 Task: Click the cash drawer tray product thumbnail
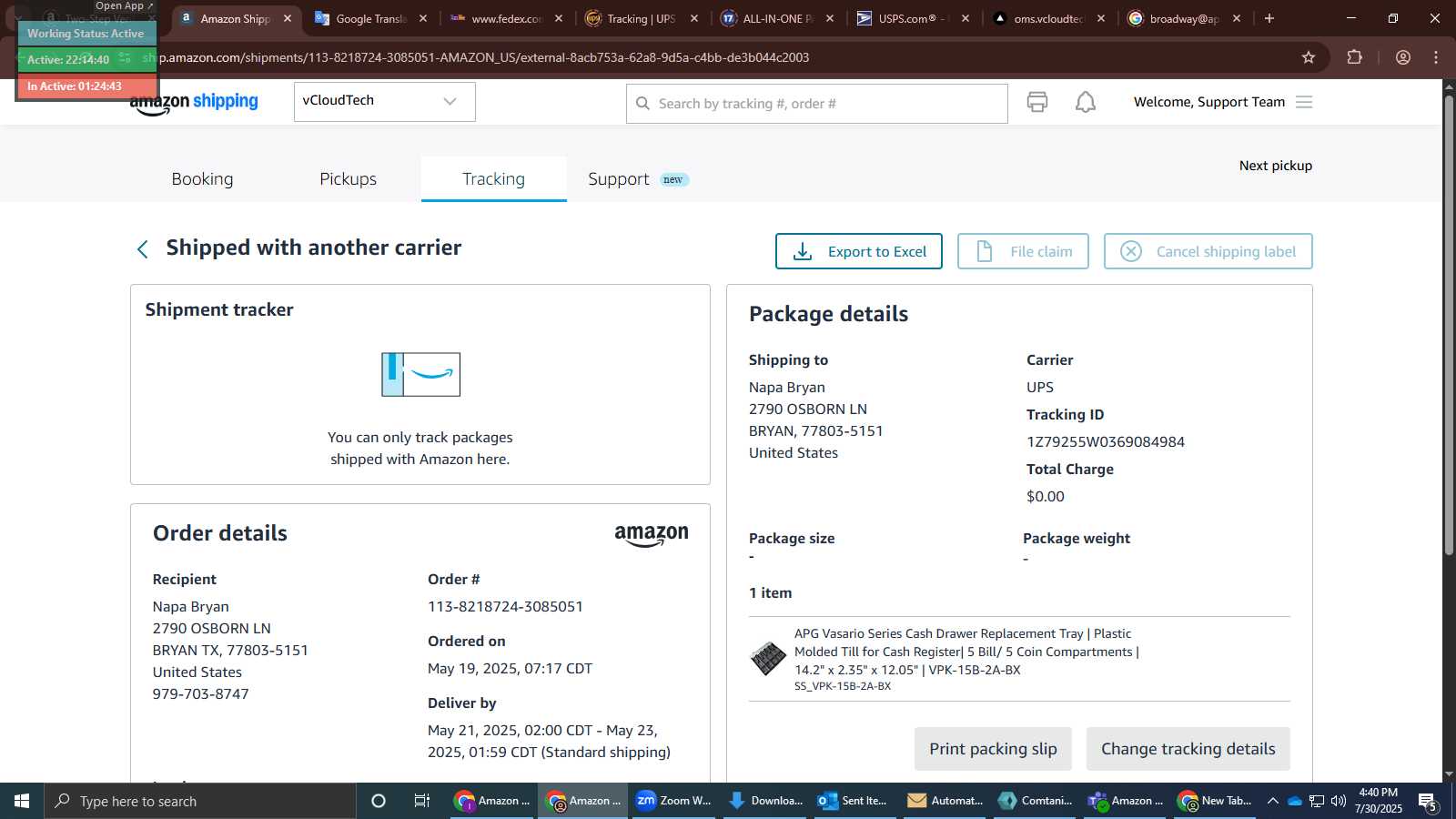[768, 658]
